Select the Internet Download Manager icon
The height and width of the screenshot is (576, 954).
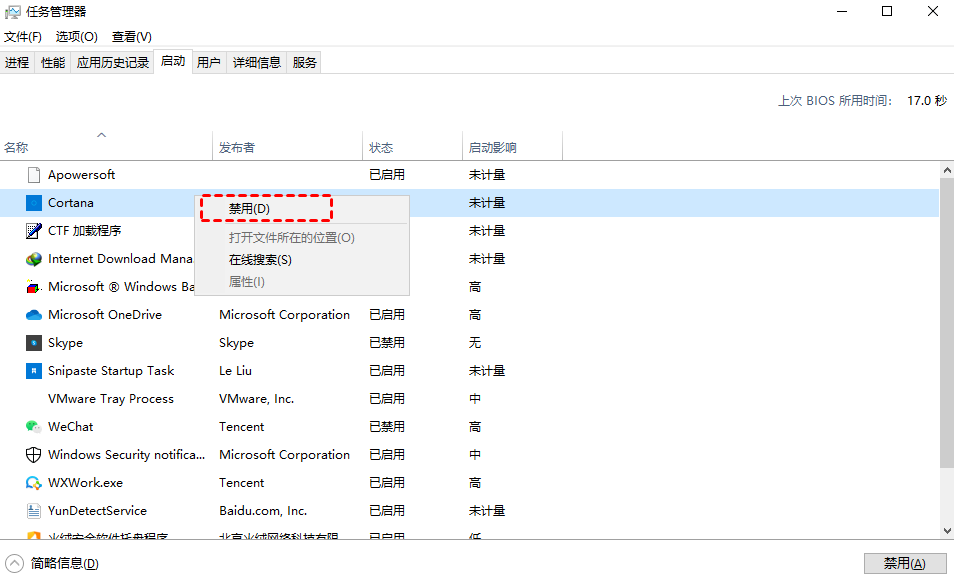(33, 258)
